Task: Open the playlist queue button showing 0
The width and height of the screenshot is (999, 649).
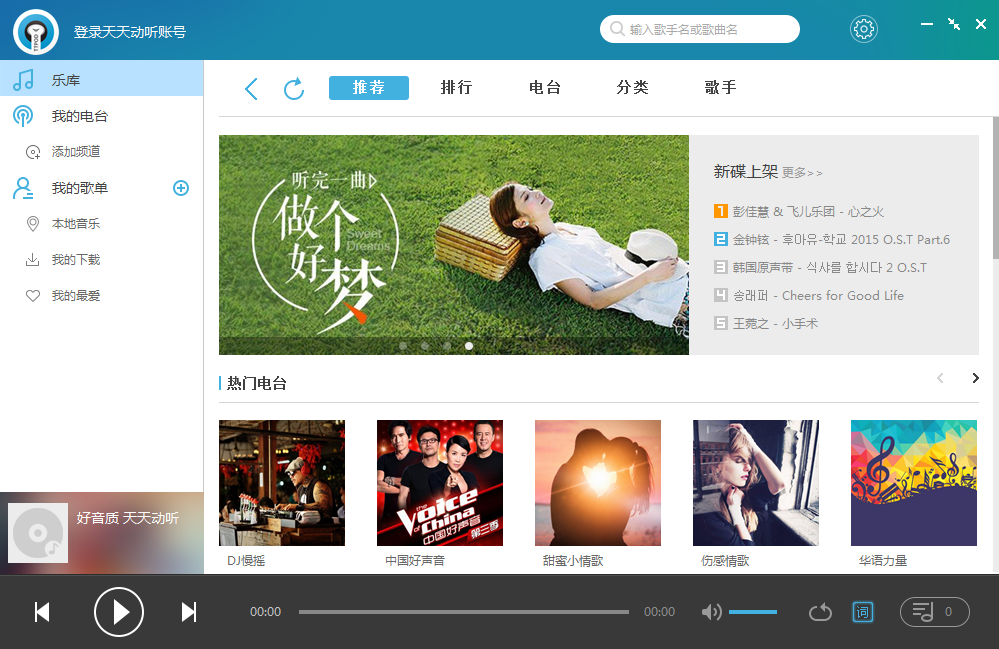Action: click(935, 612)
